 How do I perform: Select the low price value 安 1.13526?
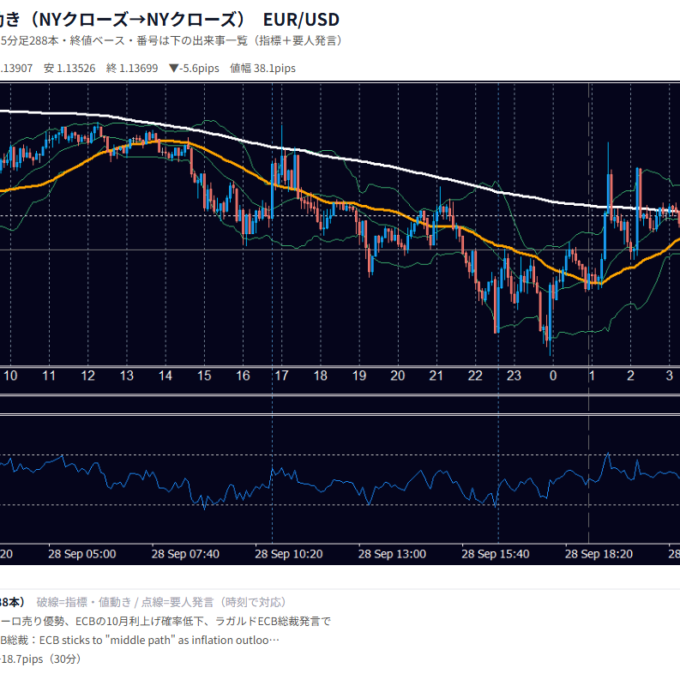point(69,68)
